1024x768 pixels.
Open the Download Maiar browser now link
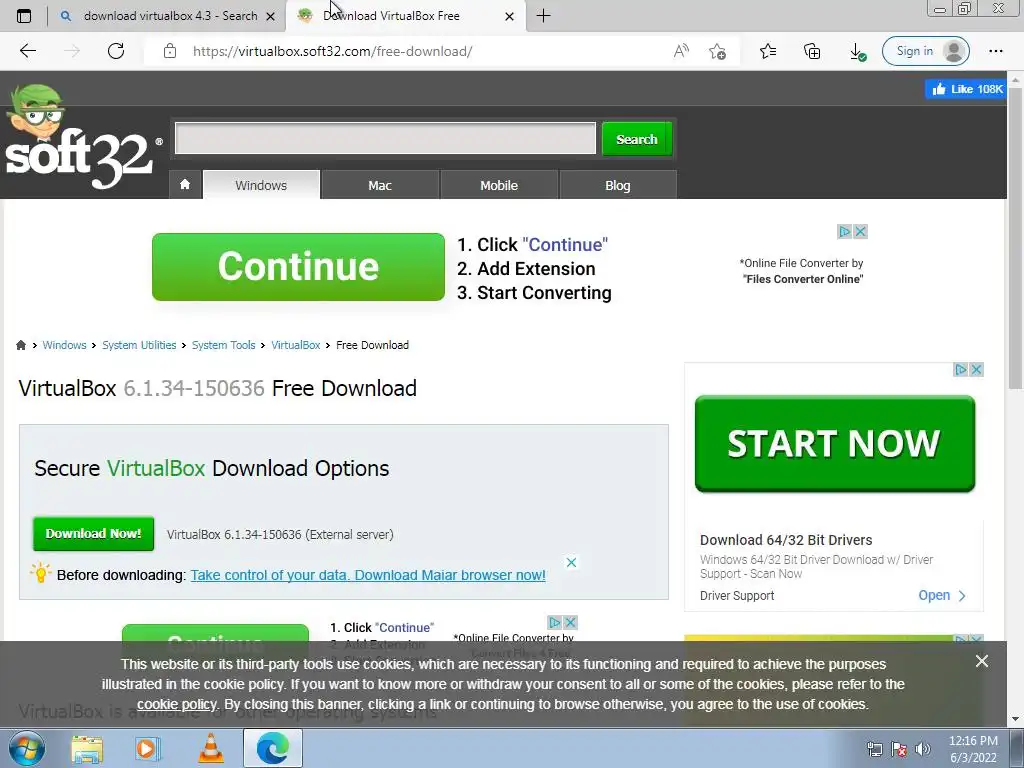point(368,575)
